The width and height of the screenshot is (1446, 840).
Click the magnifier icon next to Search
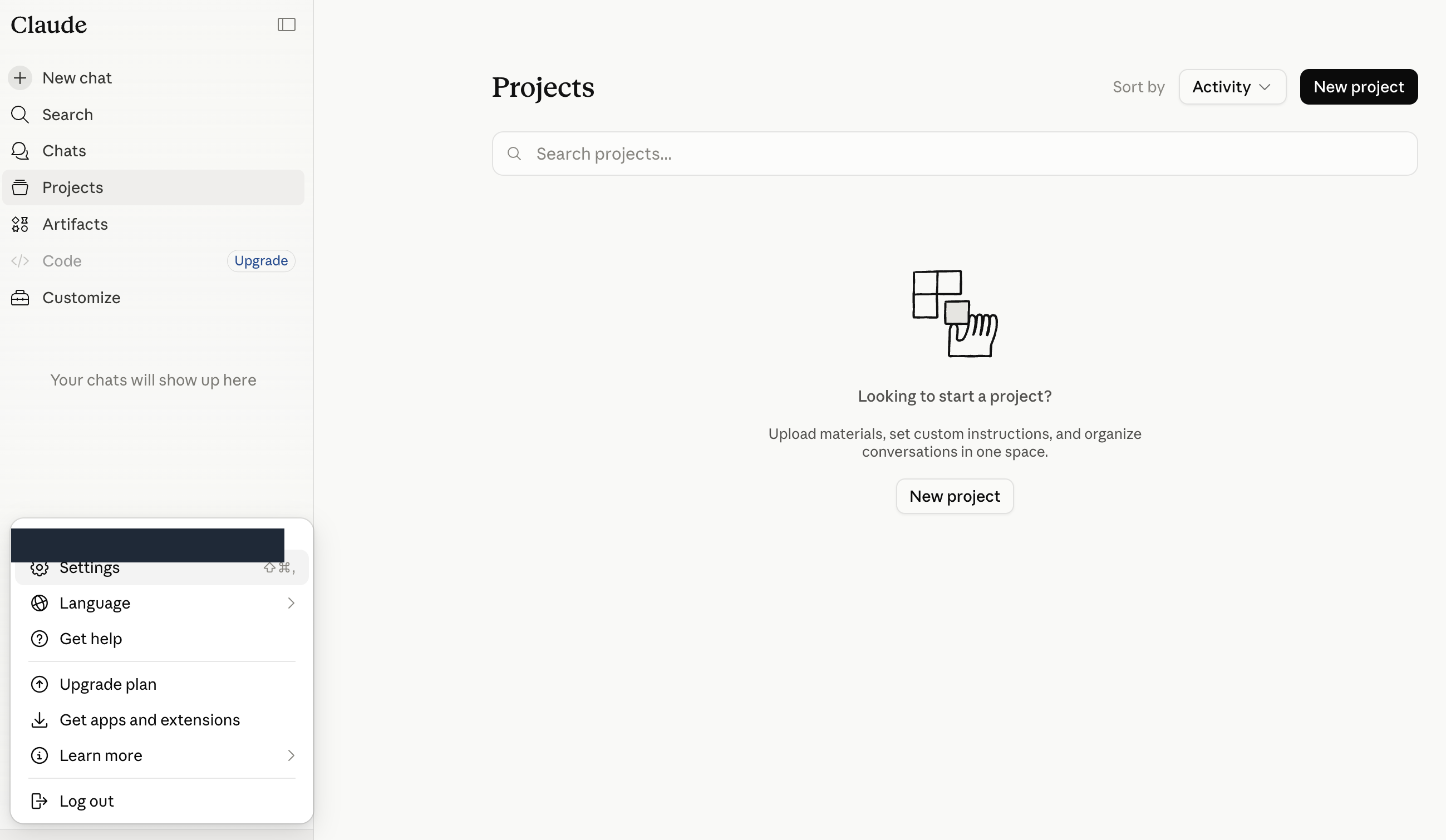click(20, 115)
